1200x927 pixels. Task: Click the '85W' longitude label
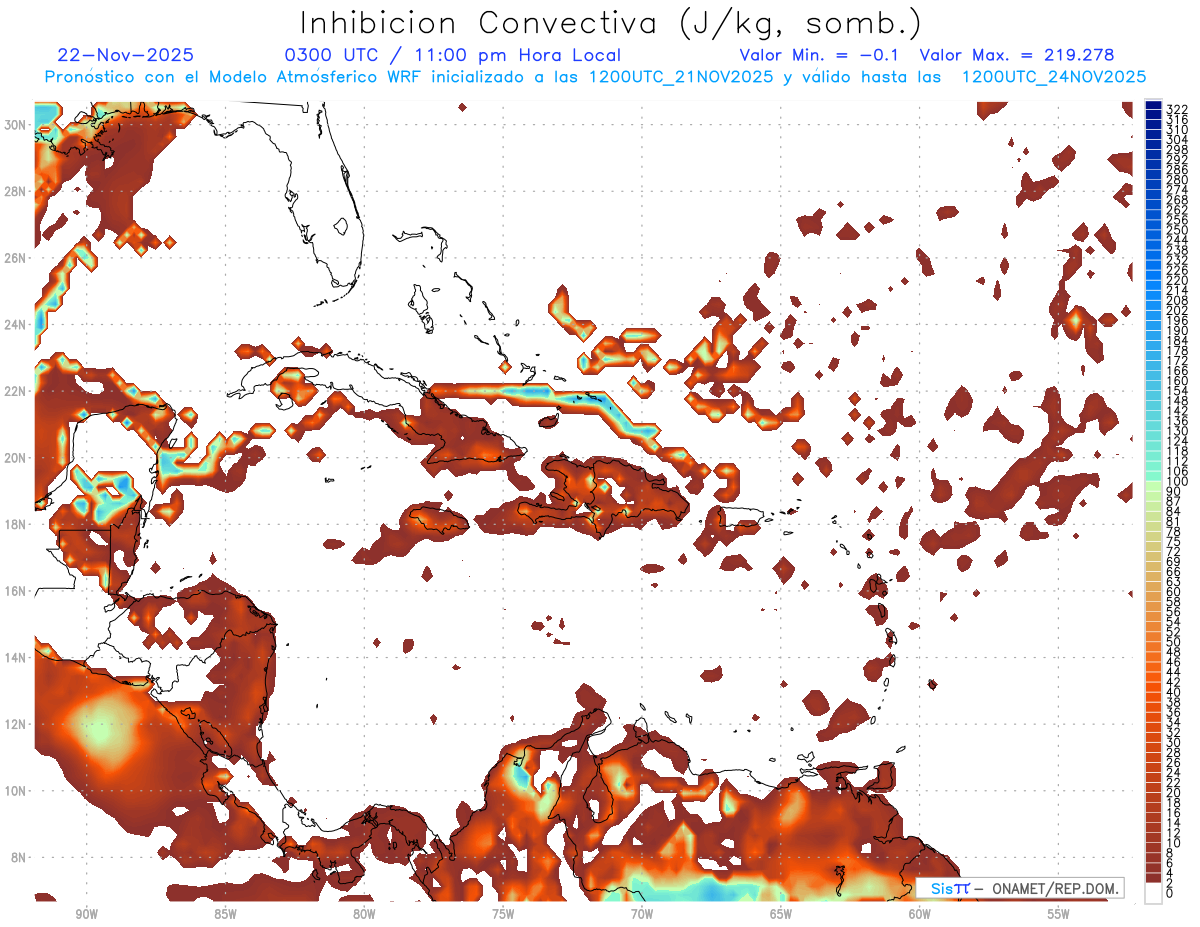[x=225, y=914]
